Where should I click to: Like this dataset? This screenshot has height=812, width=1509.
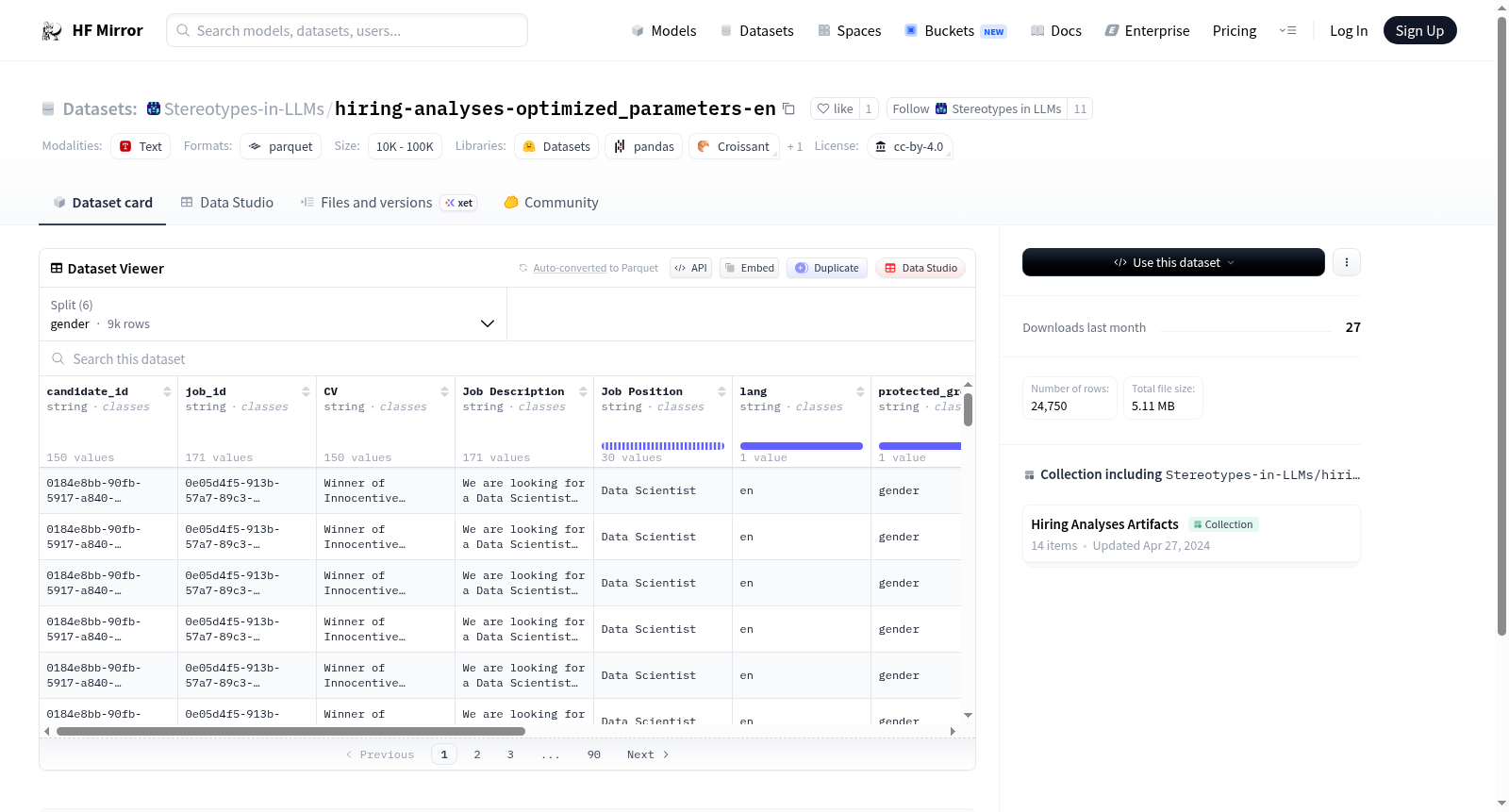[x=835, y=108]
